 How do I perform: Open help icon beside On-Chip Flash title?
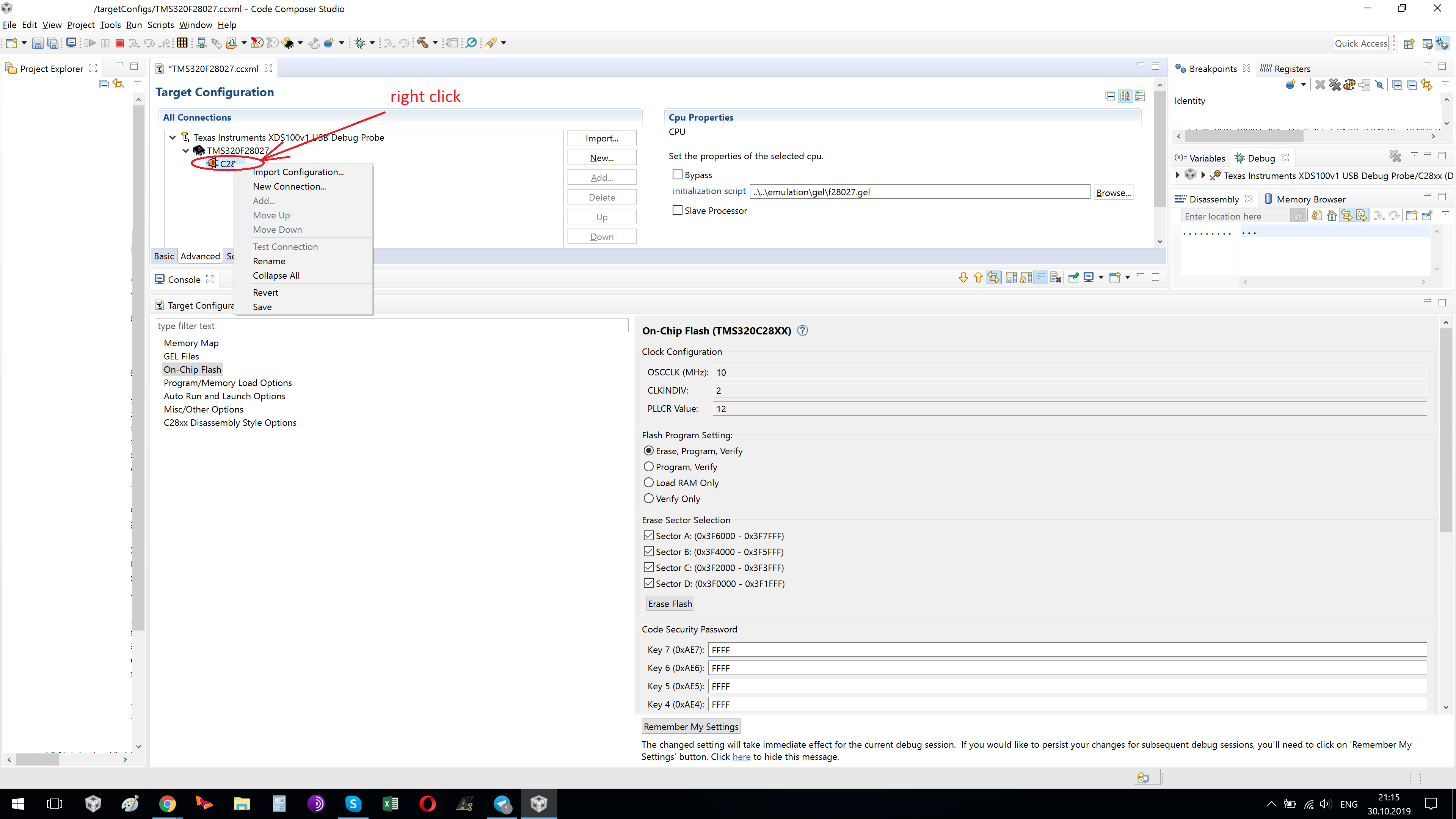803,331
